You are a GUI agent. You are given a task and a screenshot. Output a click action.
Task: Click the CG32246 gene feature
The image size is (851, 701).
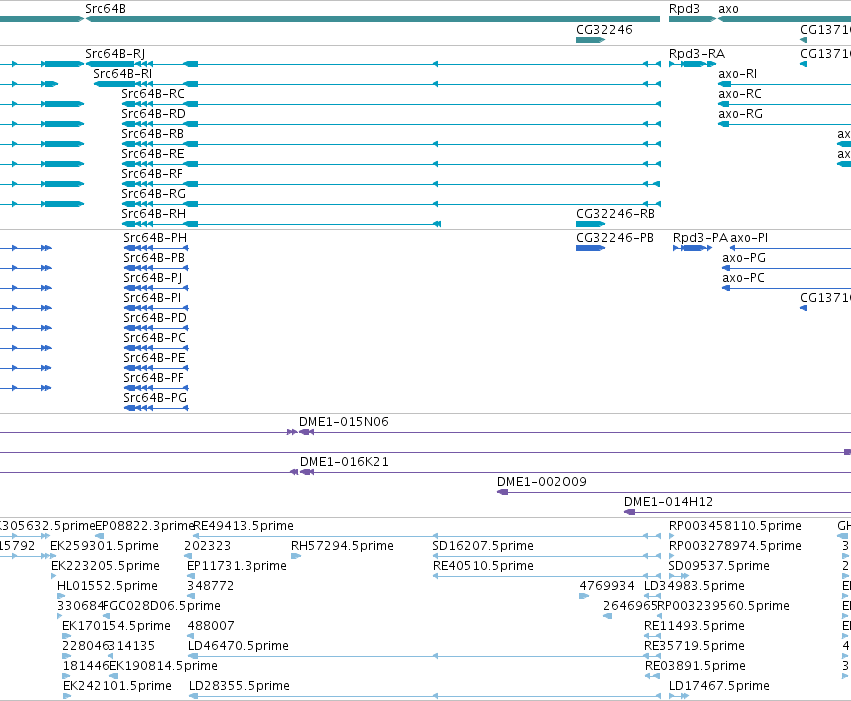tap(590, 40)
